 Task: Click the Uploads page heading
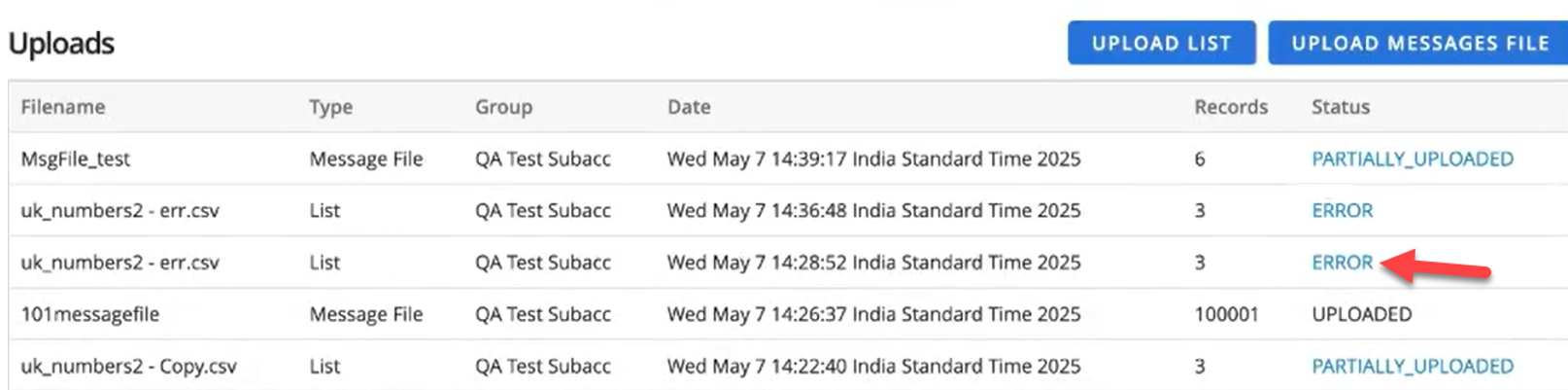pos(61,44)
